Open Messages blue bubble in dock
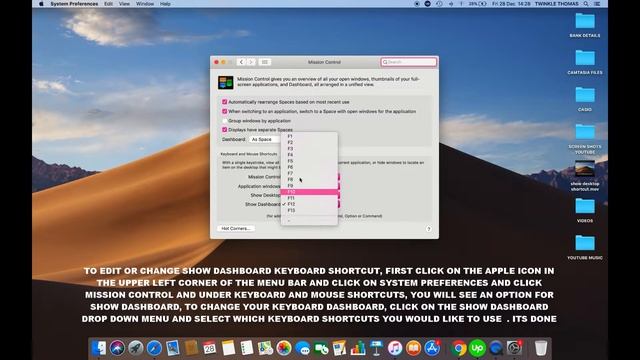 [302, 348]
